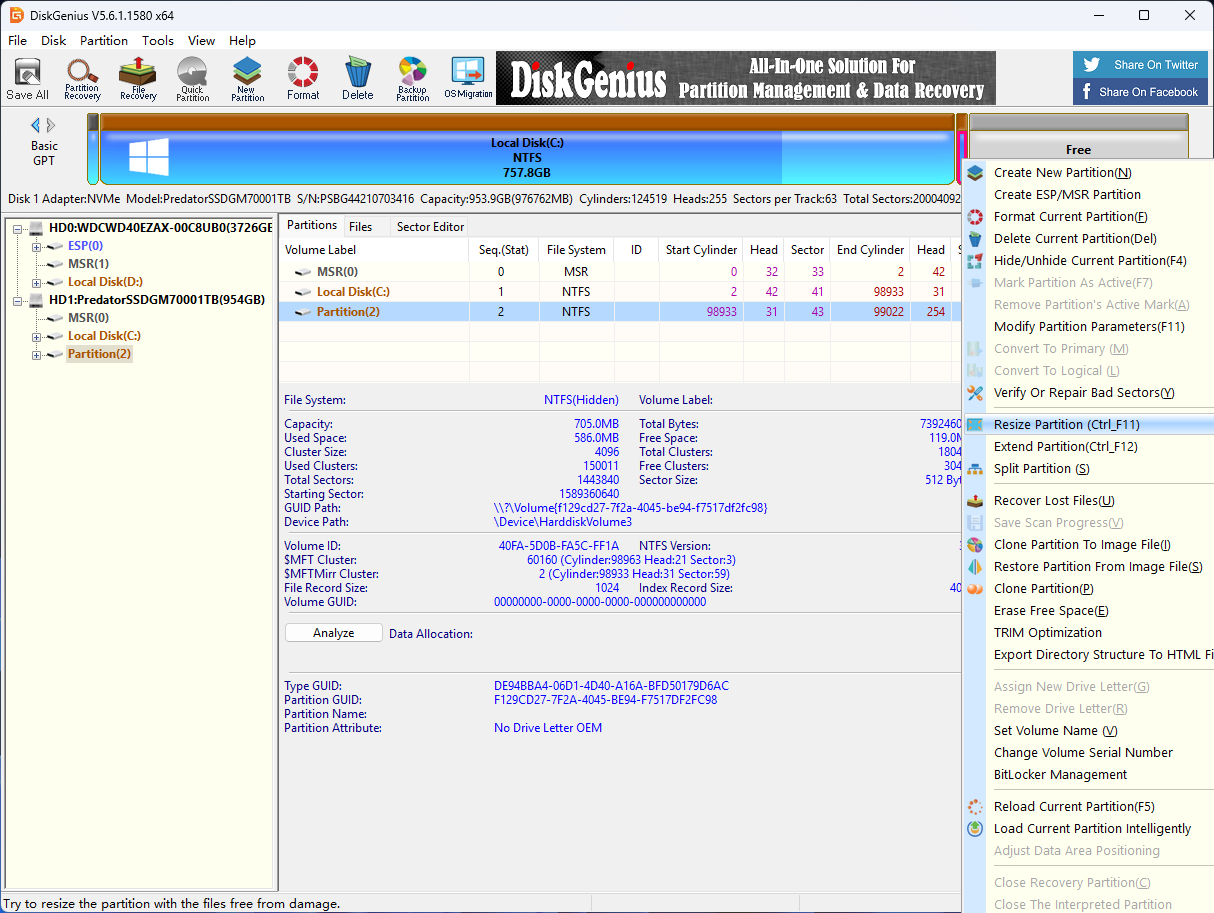This screenshot has width=1214, height=913.
Task: Click the New Partition toolbar icon
Action: (247, 79)
